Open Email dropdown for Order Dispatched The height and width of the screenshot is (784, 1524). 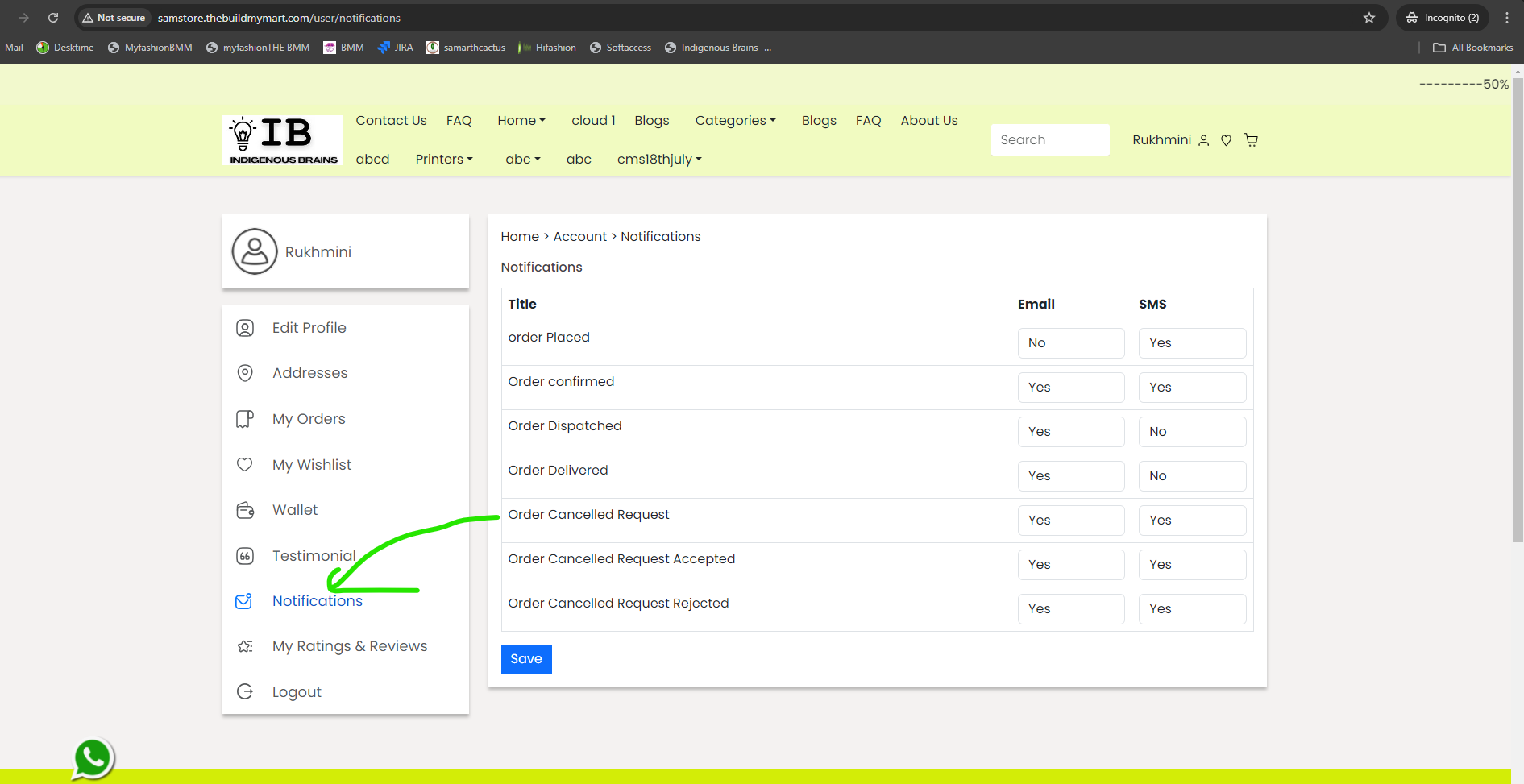click(1071, 432)
